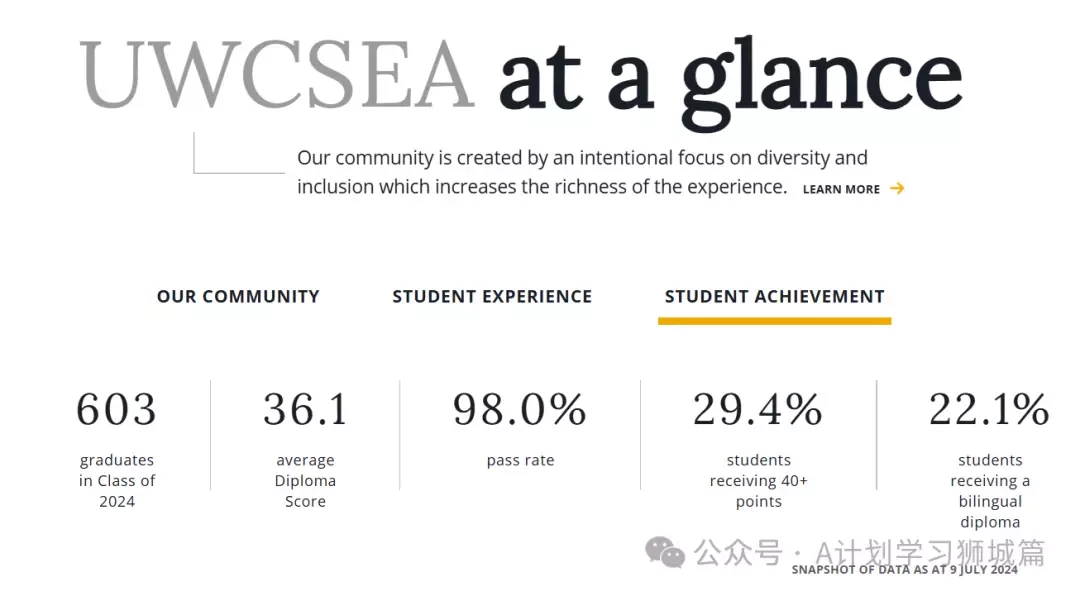The width and height of the screenshot is (1080, 596).
Task: Click the diversity and inclusion description paragraph
Action: [x=582, y=172]
